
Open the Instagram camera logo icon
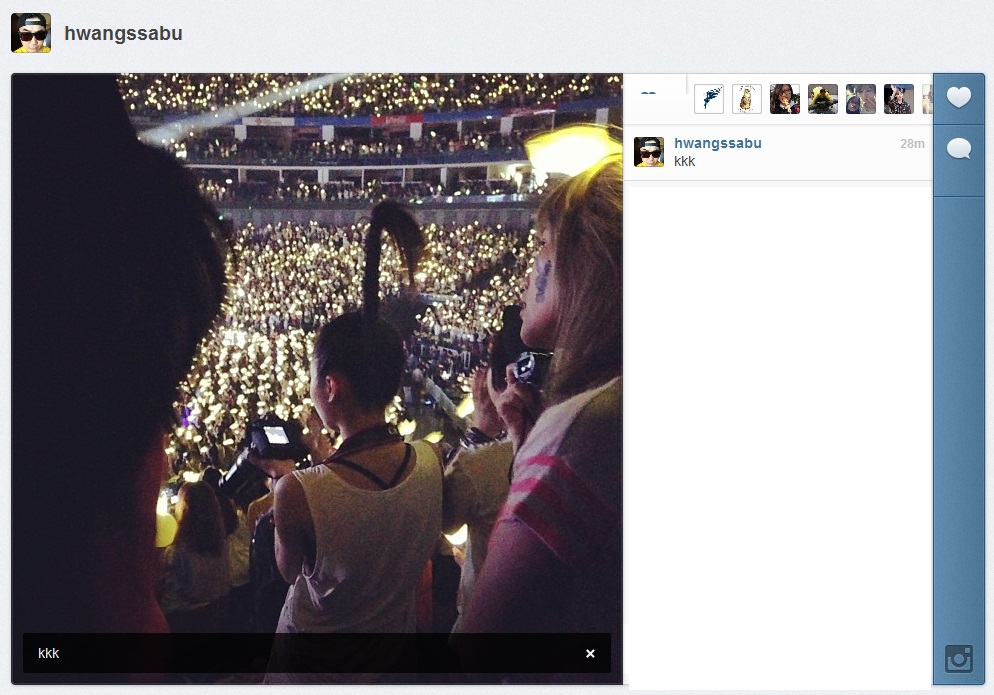tap(959, 659)
